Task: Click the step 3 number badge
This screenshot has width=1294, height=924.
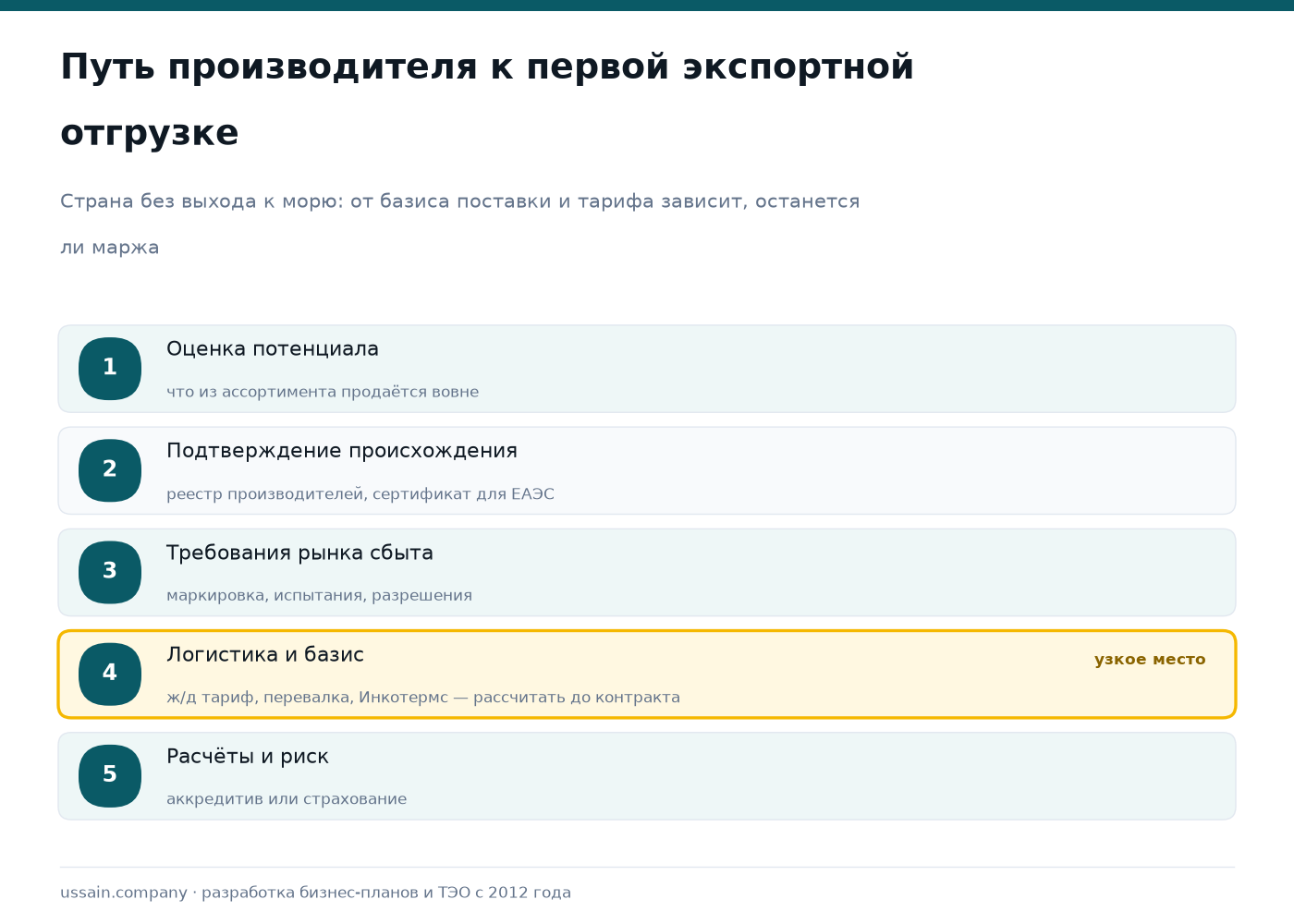Action: pos(110,572)
